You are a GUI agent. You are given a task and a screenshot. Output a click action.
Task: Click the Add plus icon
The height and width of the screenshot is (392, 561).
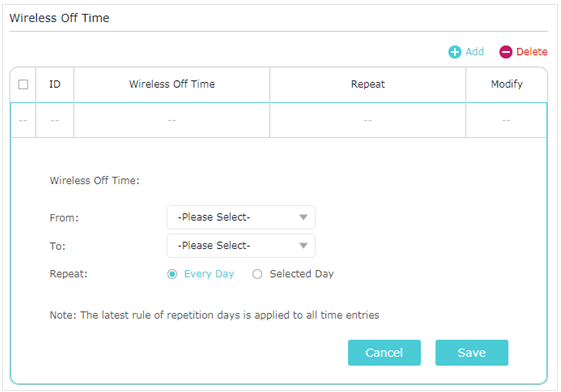coord(455,52)
